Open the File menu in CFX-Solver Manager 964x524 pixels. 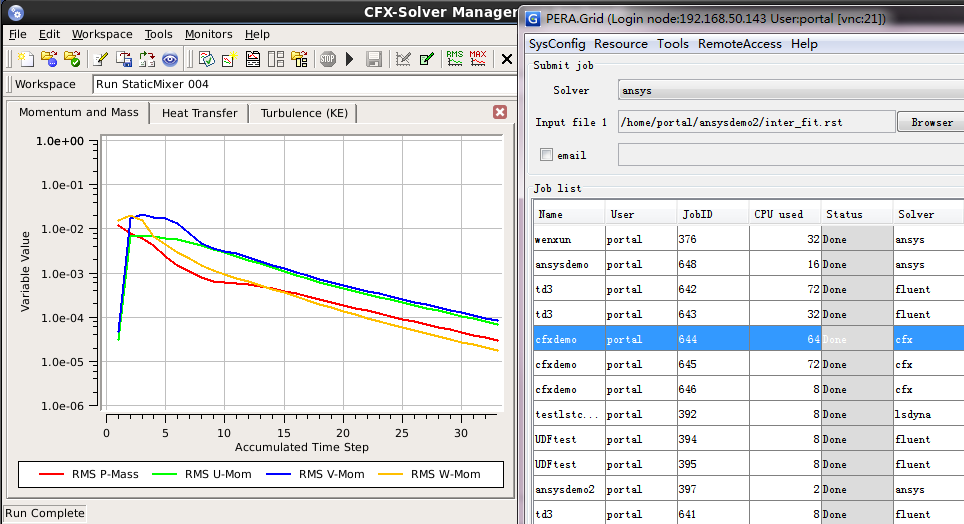[18, 34]
